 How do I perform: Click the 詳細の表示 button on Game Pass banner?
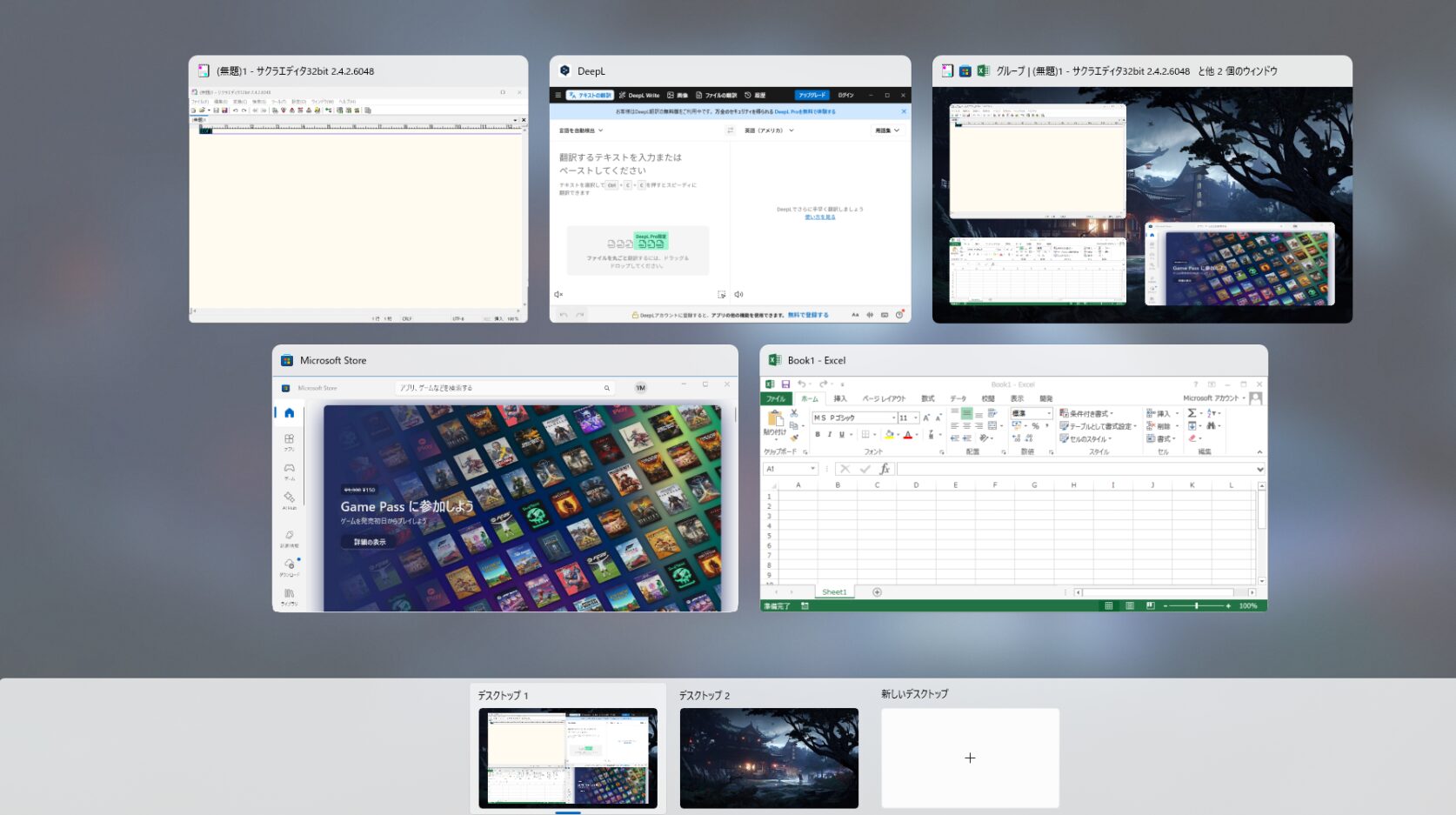point(369,542)
